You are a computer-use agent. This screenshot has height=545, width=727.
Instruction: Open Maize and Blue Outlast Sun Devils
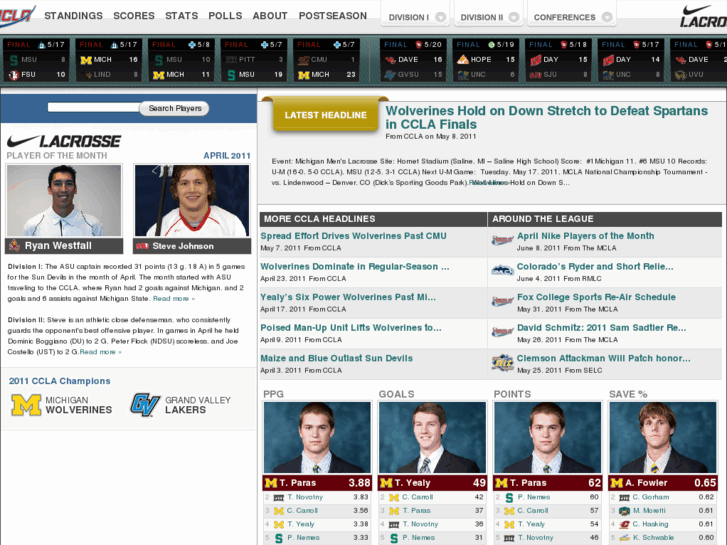point(336,358)
